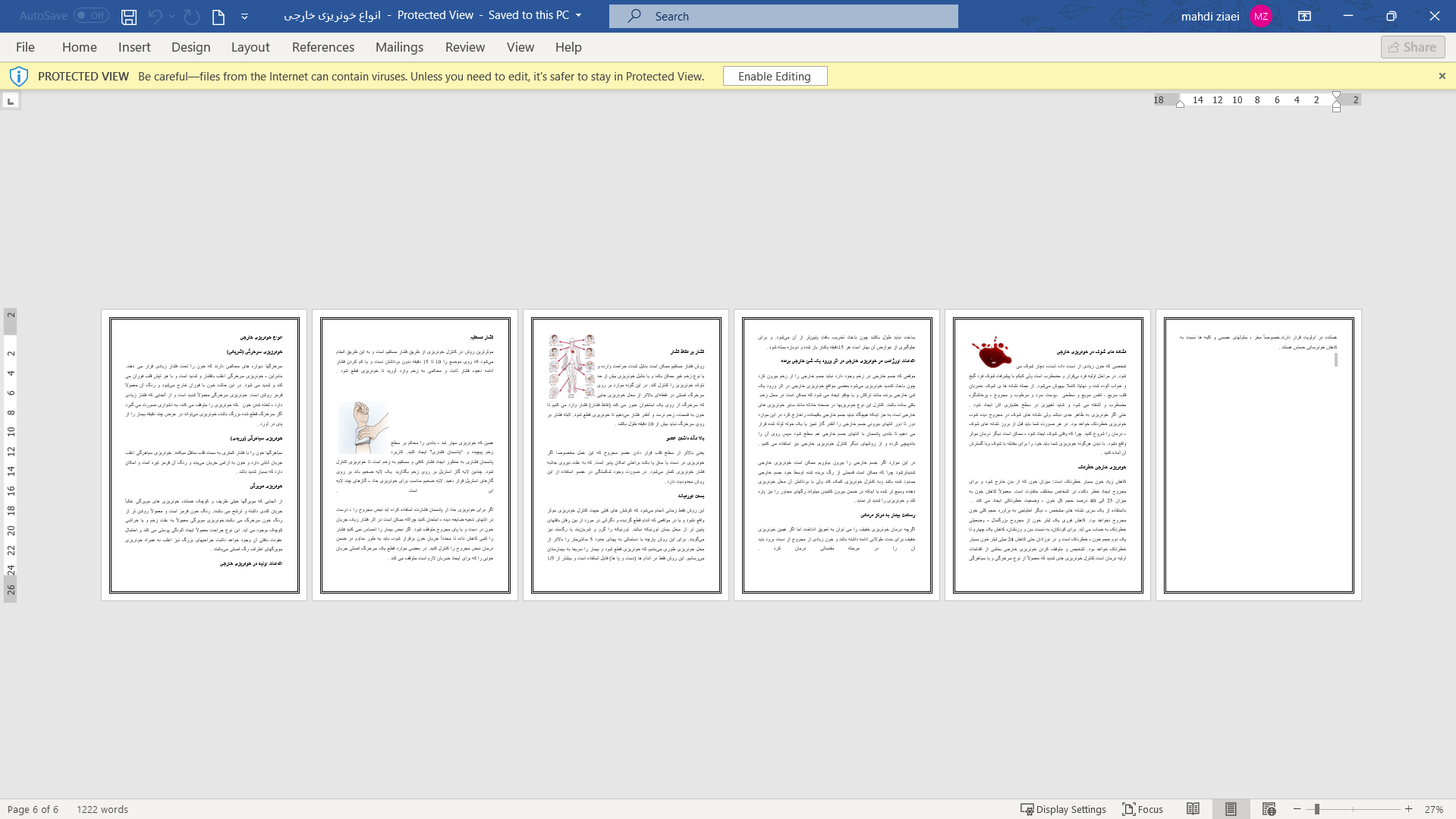Open Customize Quick Access Toolbar arrow

pyautogui.click(x=244, y=16)
